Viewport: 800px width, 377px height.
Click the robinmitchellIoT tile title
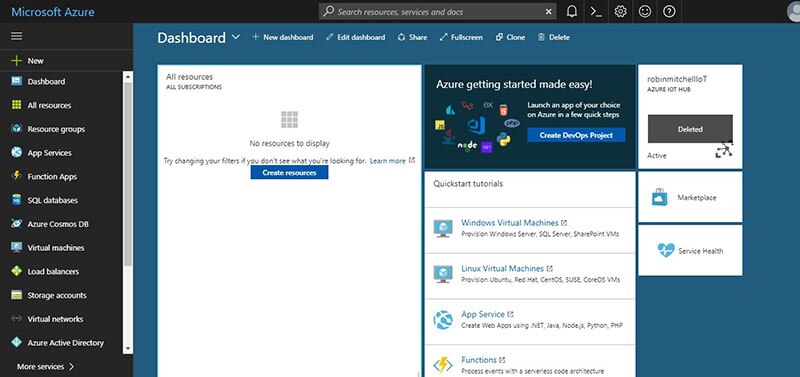tap(677, 79)
